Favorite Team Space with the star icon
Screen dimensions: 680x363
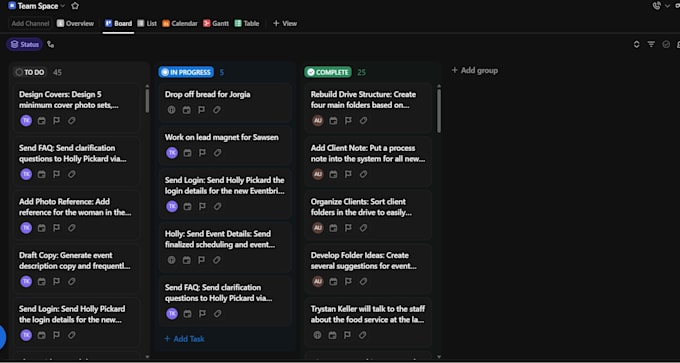pos(75,6)
